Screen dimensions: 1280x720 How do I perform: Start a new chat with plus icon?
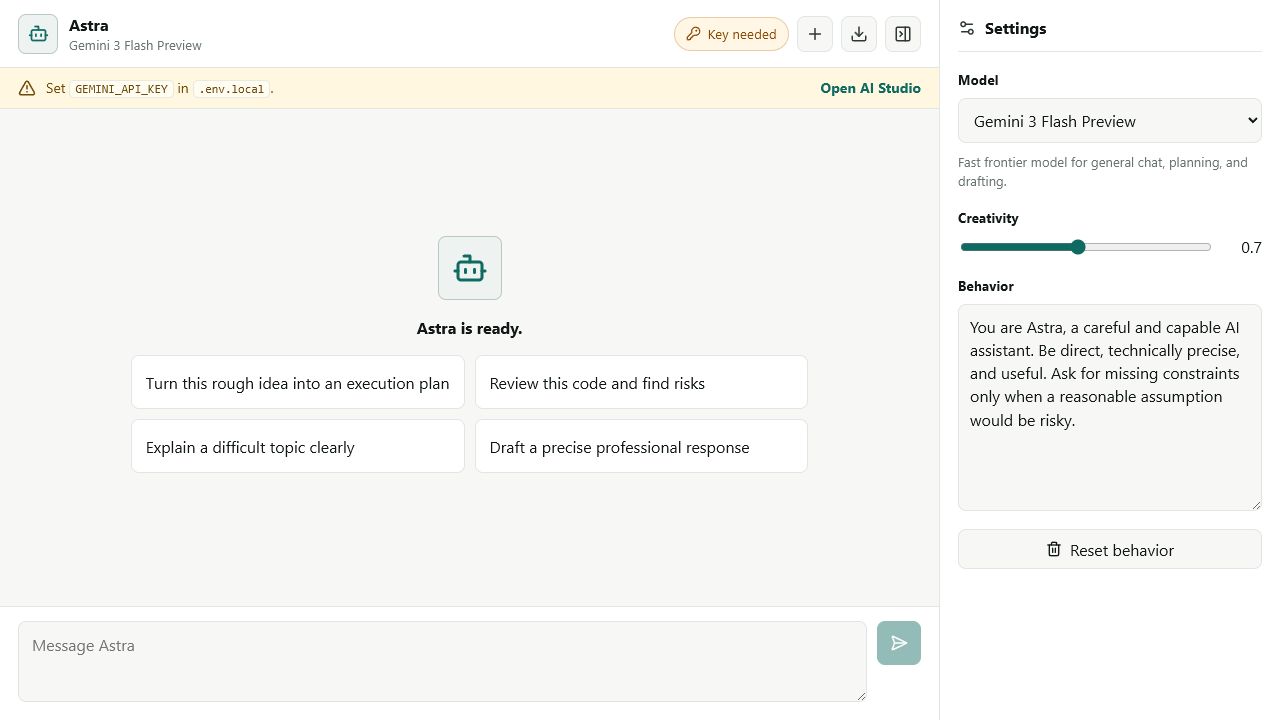tap(815, 34)
